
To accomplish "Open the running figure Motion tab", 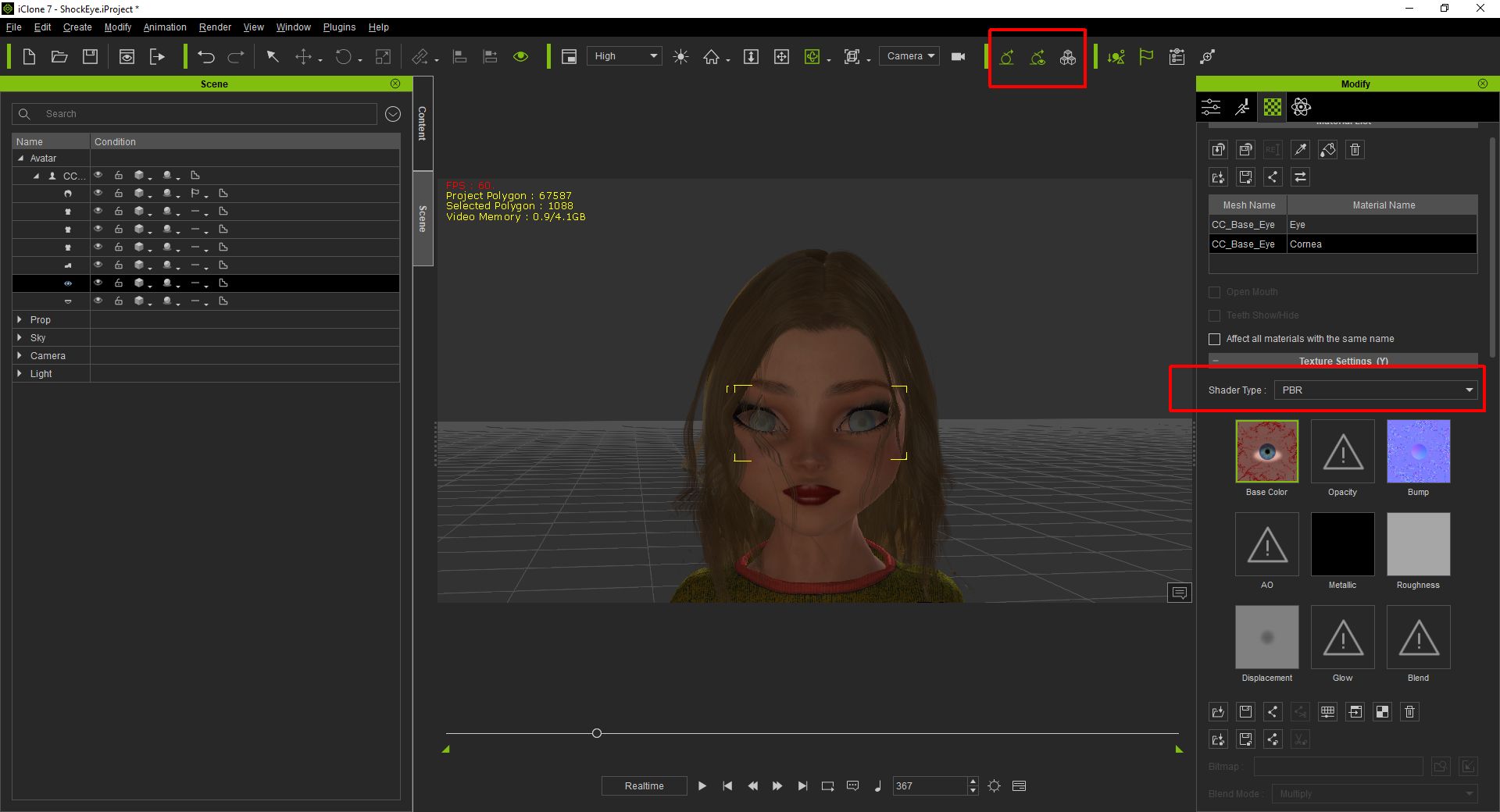I will click(1242, 107).
